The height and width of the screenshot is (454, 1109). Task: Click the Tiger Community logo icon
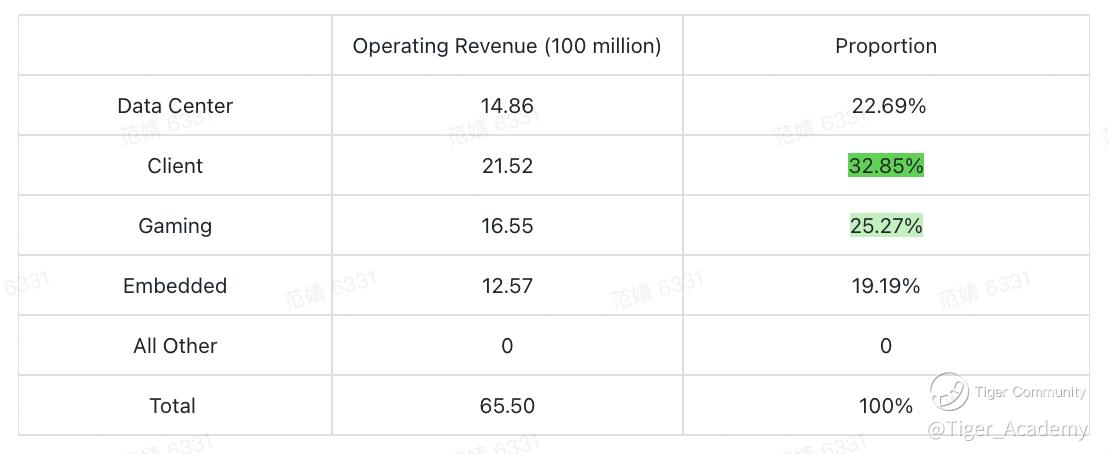(x=949, y=392)
